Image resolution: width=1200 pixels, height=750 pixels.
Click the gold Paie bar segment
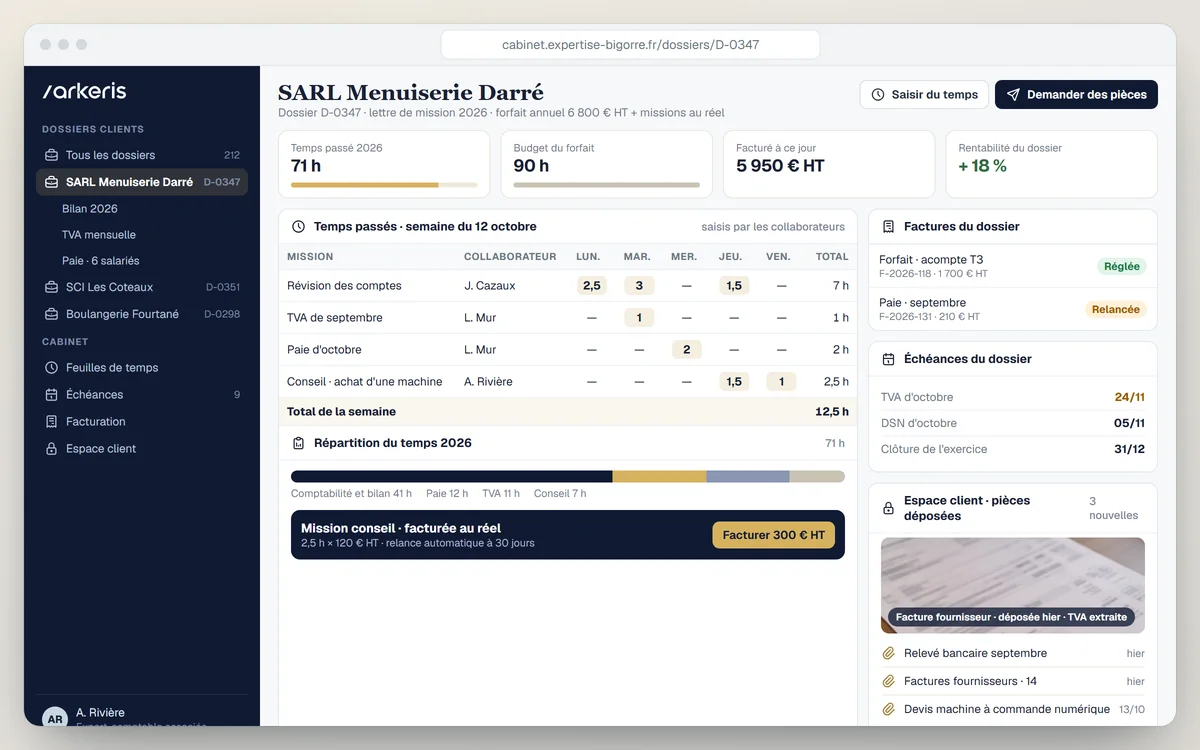[x=660, y=477]
